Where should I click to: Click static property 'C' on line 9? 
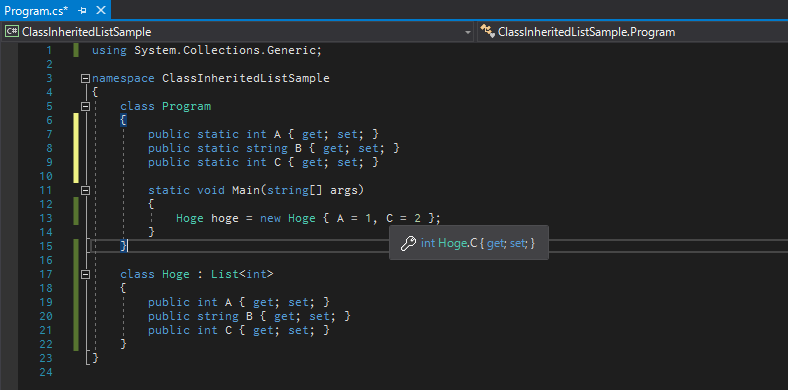point(277,162)
